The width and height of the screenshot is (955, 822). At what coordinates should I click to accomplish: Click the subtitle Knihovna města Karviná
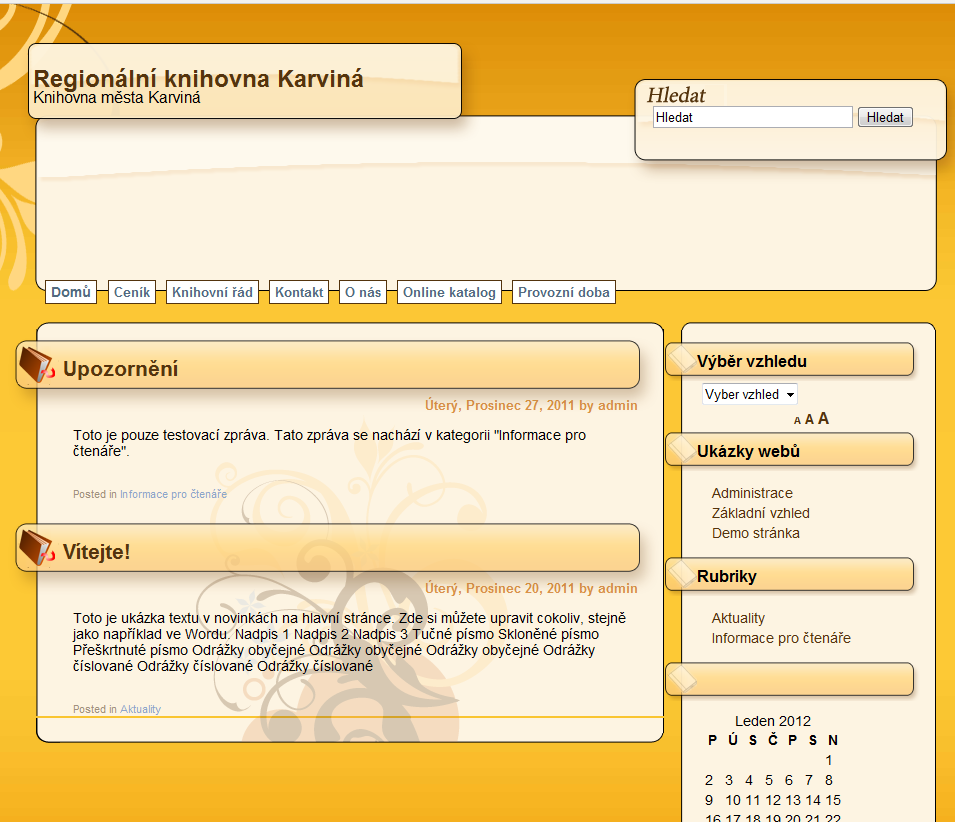coord(117,98)
